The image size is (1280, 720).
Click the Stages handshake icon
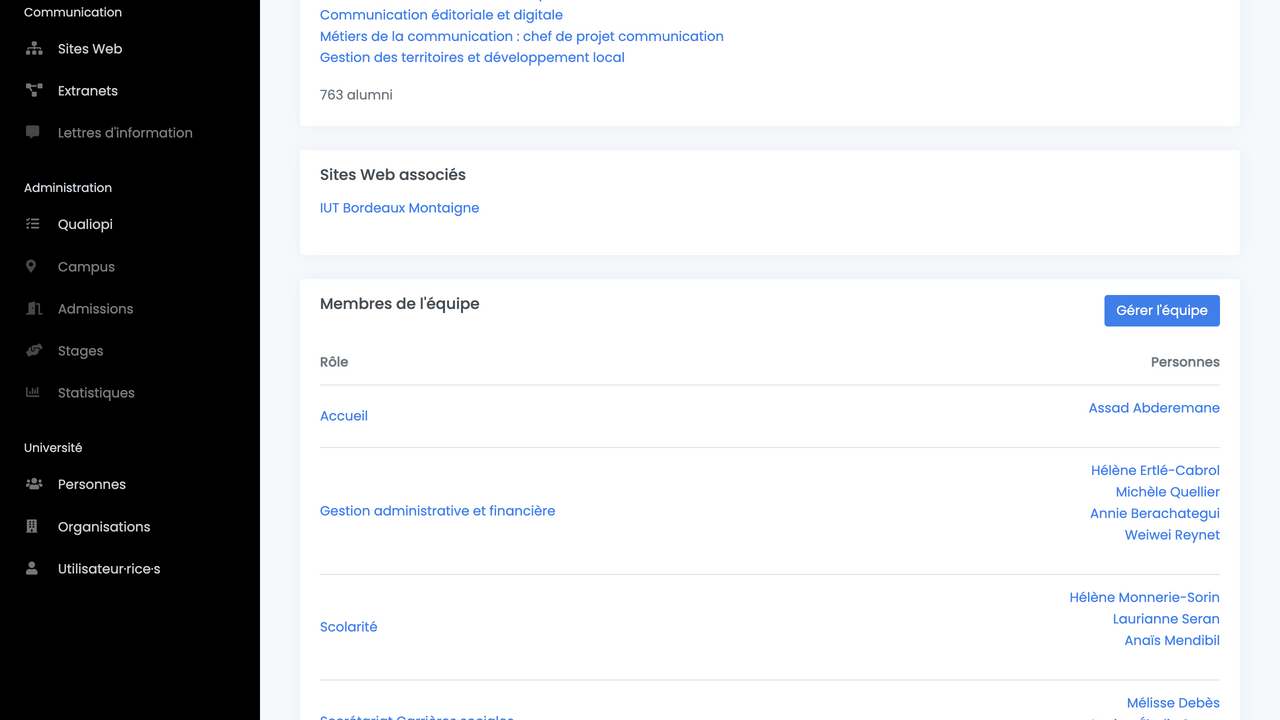point(34,351)
